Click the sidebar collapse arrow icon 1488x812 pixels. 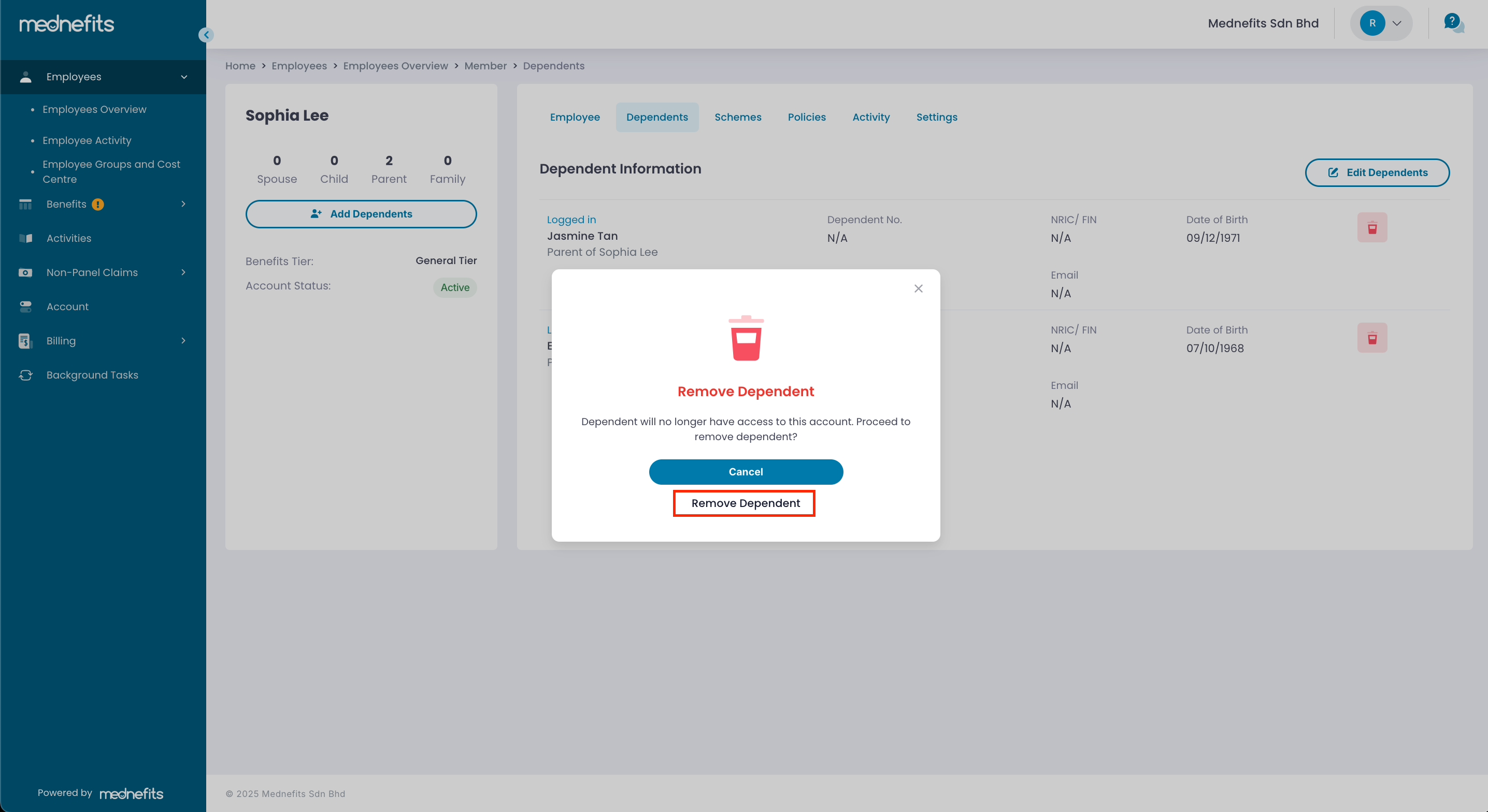(206, 35)
